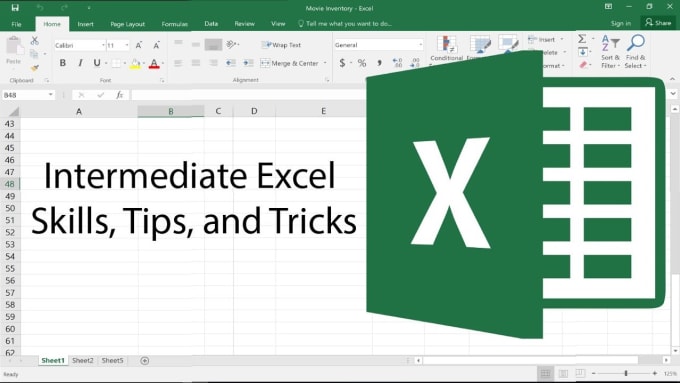Click the Clear eraser icon
The image size is (680, 383).
click(583, 65)
